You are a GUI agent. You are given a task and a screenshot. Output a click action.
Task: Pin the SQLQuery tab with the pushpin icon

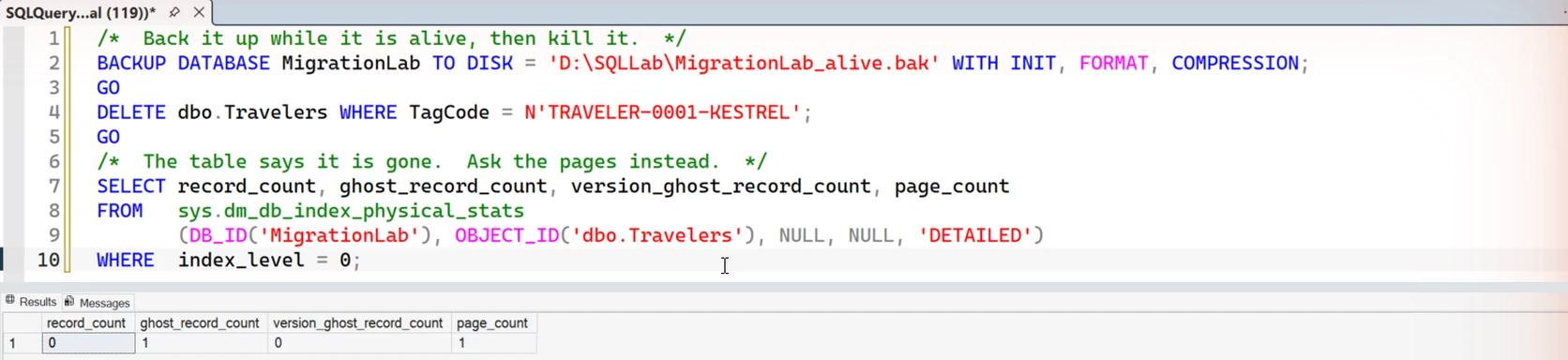click(174, 12)
